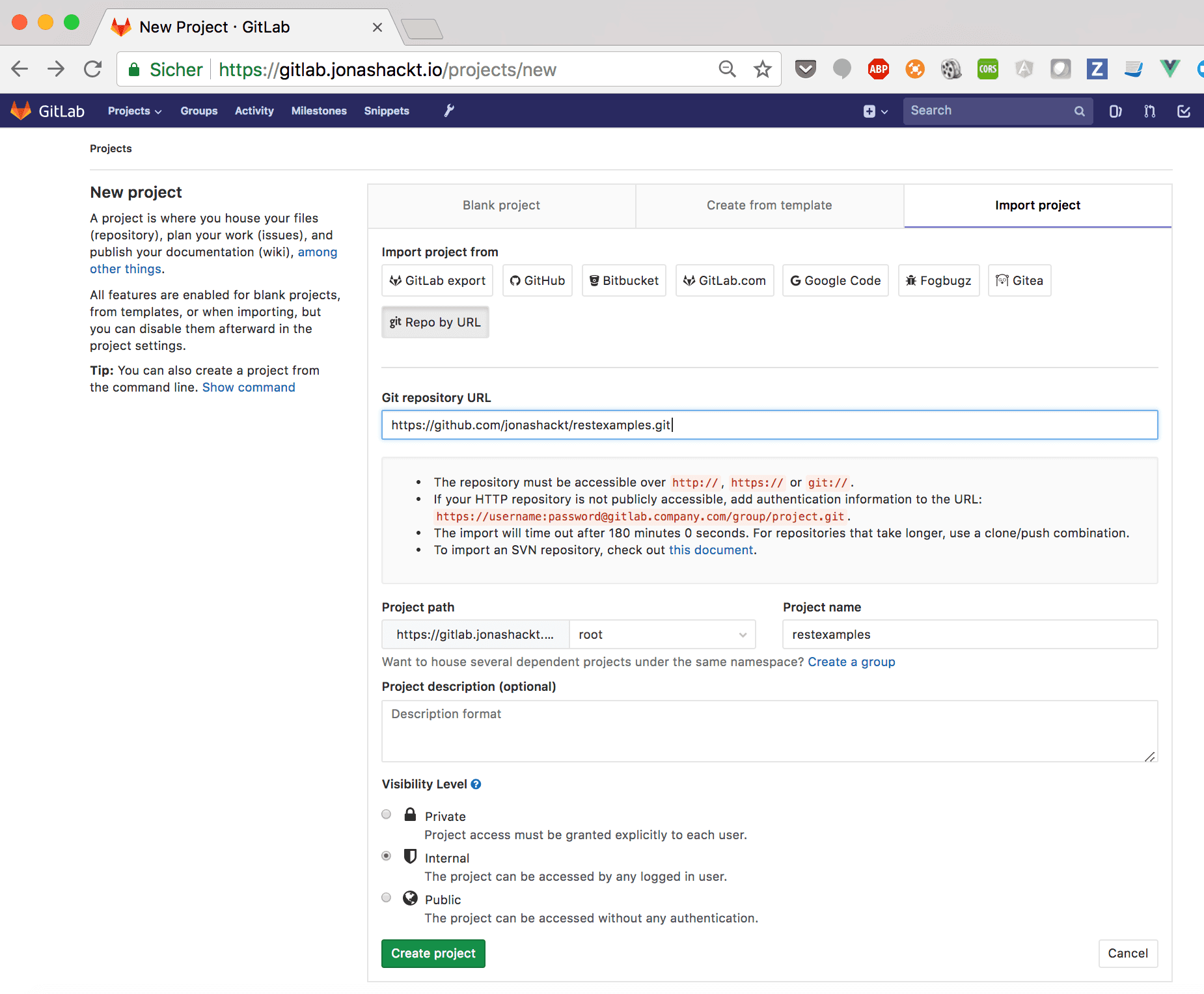Click the admin area wrench icon
Screen dimensions: 1204x994
(x=449, y=111)
